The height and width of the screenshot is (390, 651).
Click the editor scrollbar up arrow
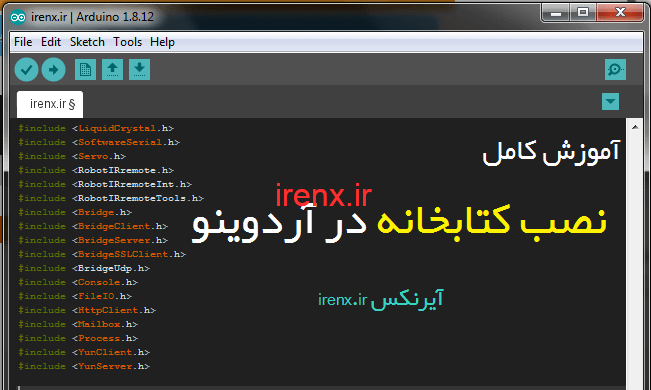tap(635, 127)
